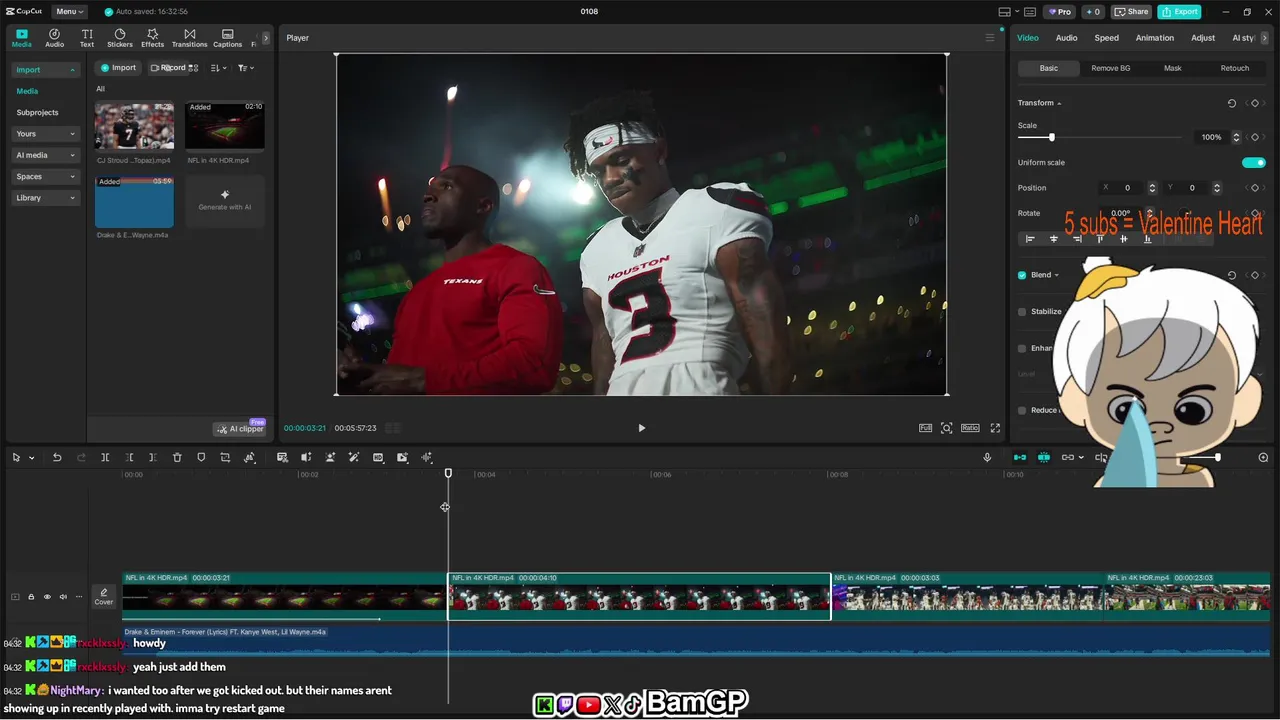Viewport: 1280px width, 720px height.
Task: Click the marker shield icon
Action: coord(201,457)
